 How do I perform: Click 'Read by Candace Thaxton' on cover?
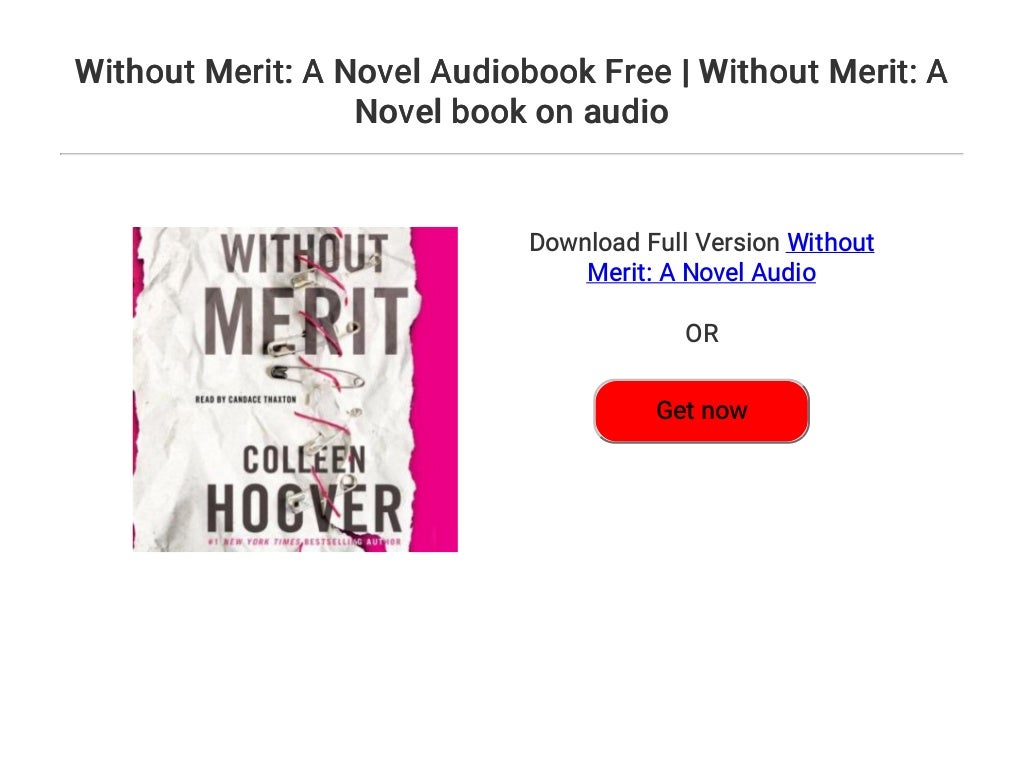pos(246,399)
